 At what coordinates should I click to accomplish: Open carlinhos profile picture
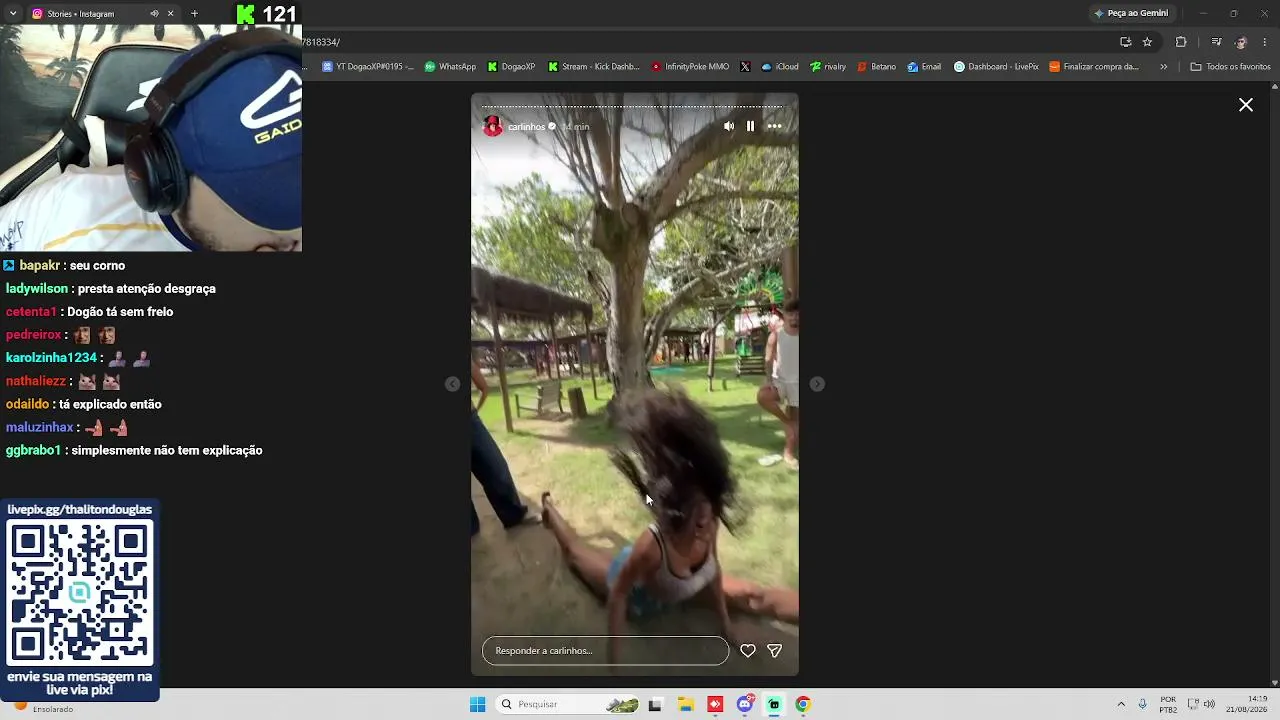coord(493,126)
